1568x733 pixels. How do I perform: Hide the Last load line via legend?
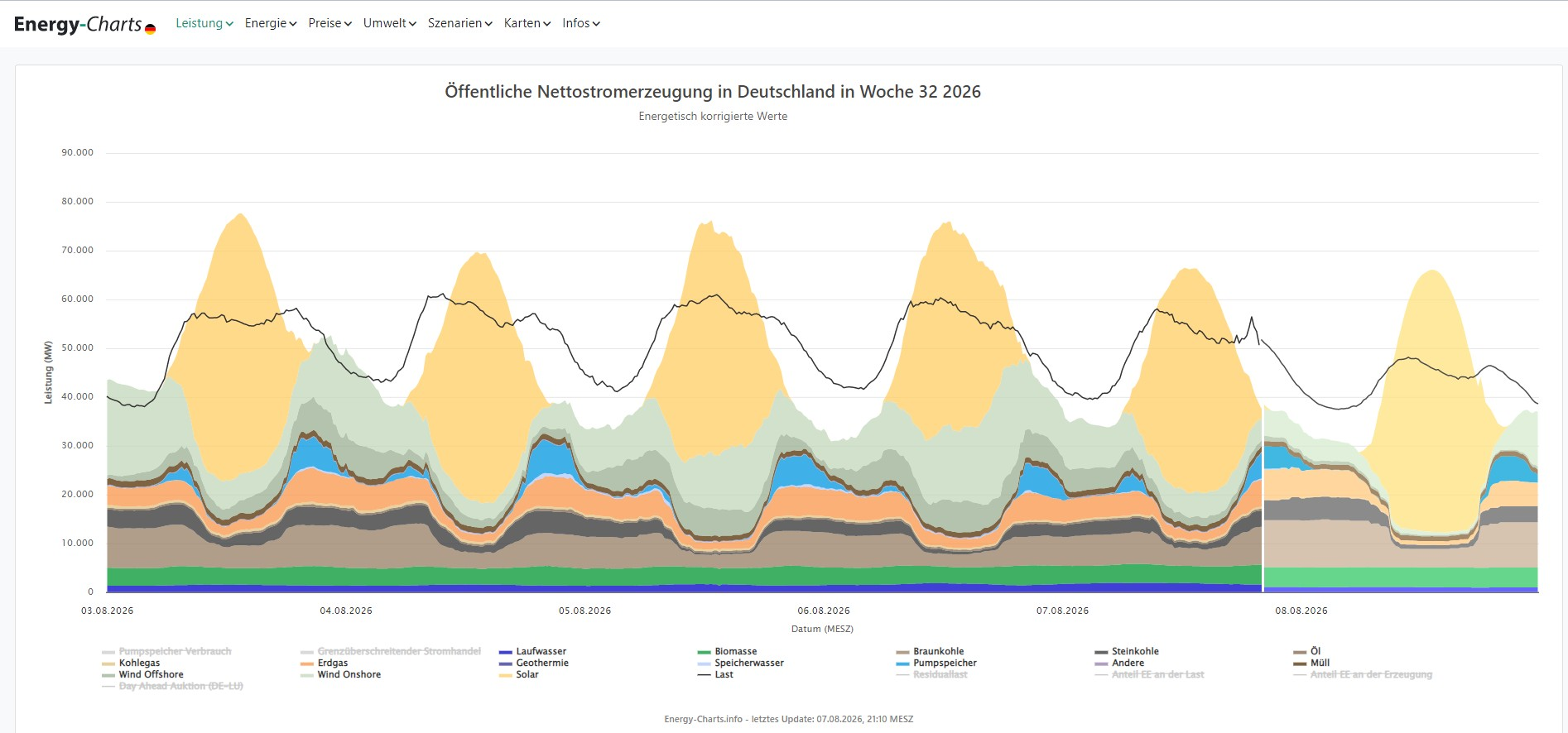click(716, 674)
